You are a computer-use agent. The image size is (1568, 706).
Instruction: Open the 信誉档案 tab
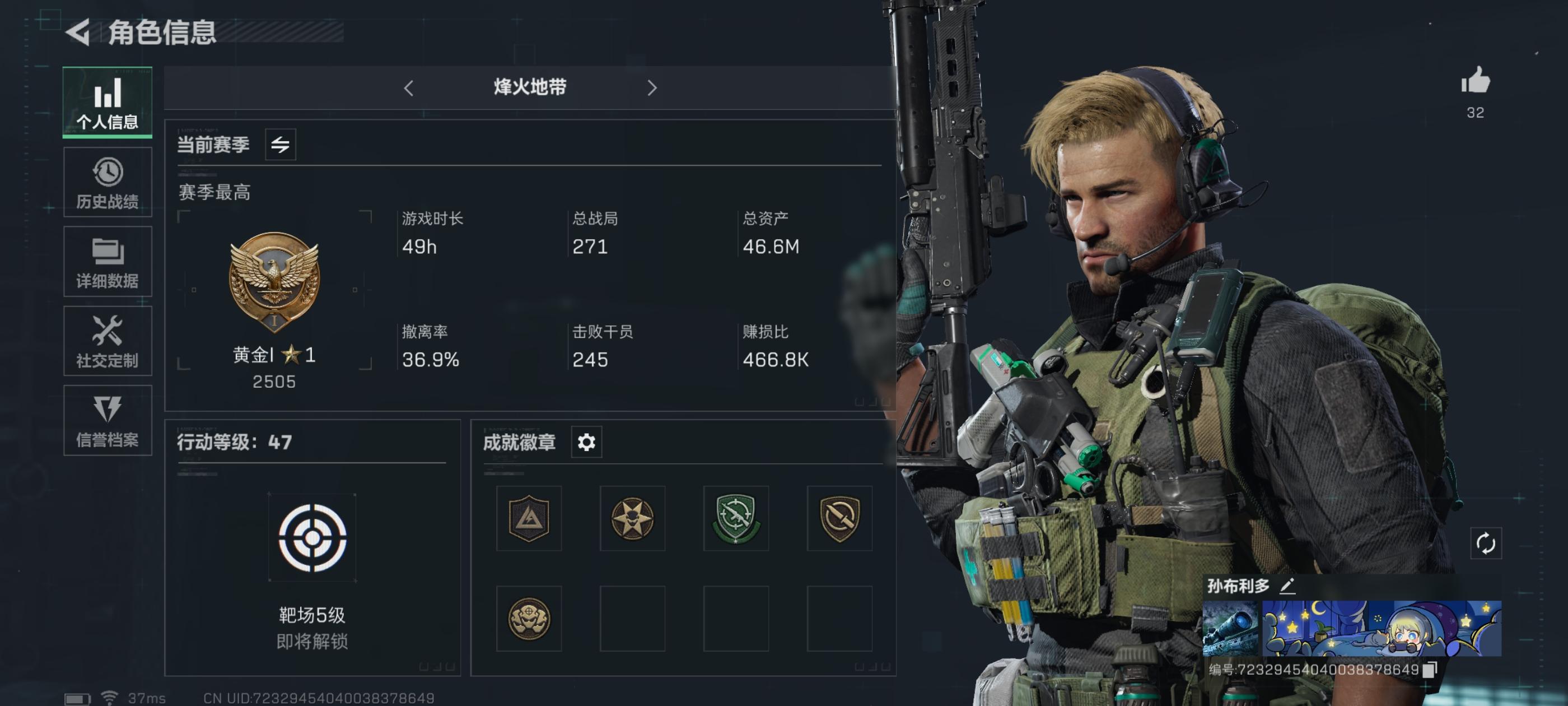108,420
